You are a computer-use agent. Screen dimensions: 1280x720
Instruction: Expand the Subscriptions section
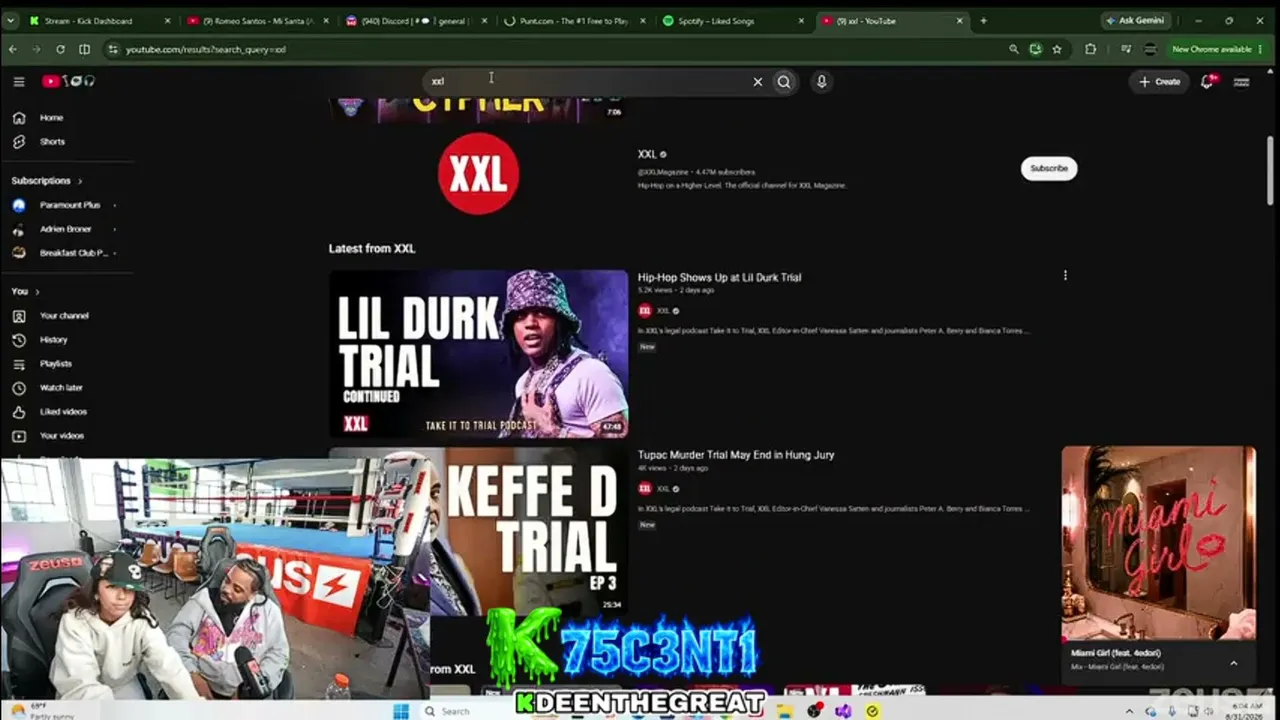tap(47, 181)
